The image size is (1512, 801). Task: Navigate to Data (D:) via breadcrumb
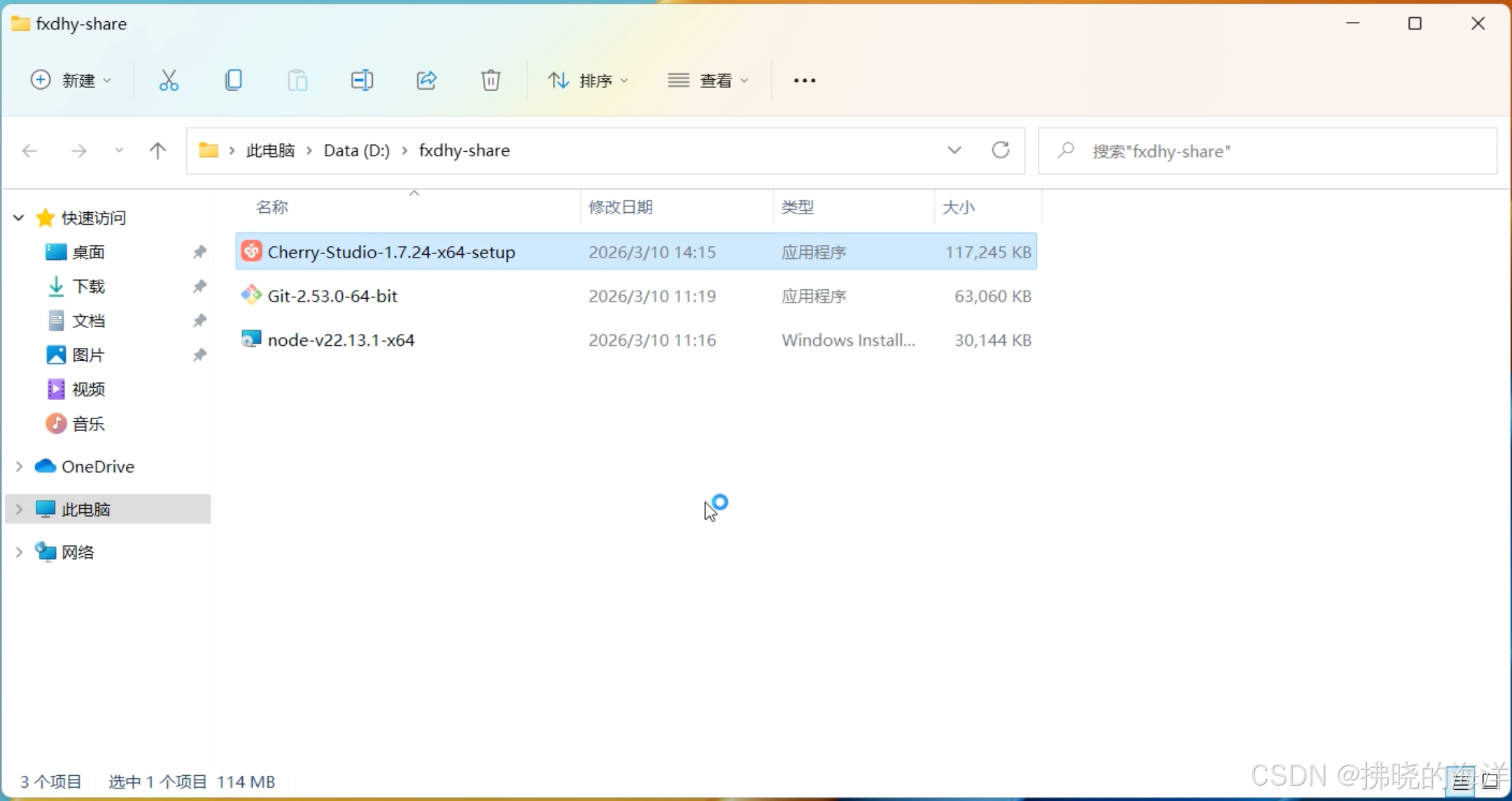click(x=356, y=150)
